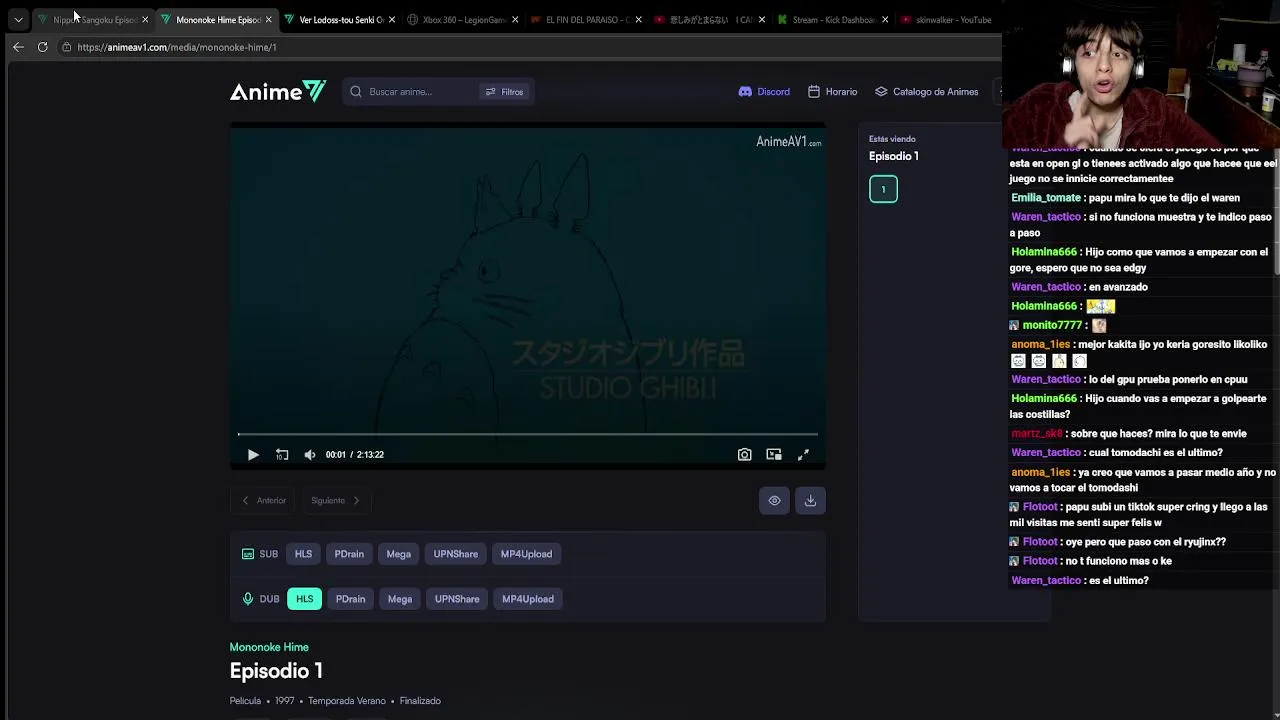Open the Filtros filter button
1280x720 pixels.
tap(504, 92)
